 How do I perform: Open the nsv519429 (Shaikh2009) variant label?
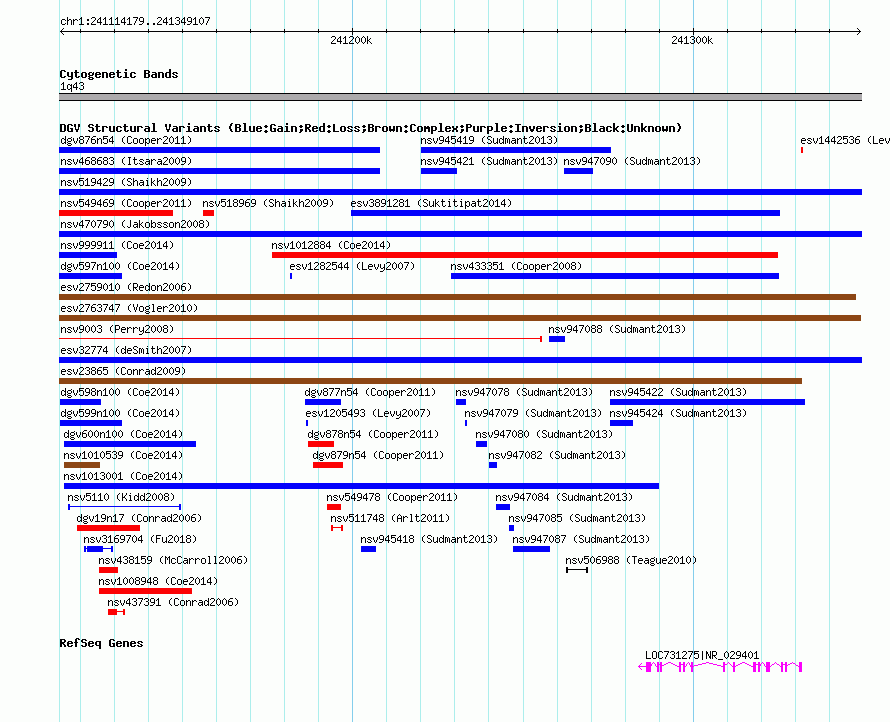pos(126,182)
